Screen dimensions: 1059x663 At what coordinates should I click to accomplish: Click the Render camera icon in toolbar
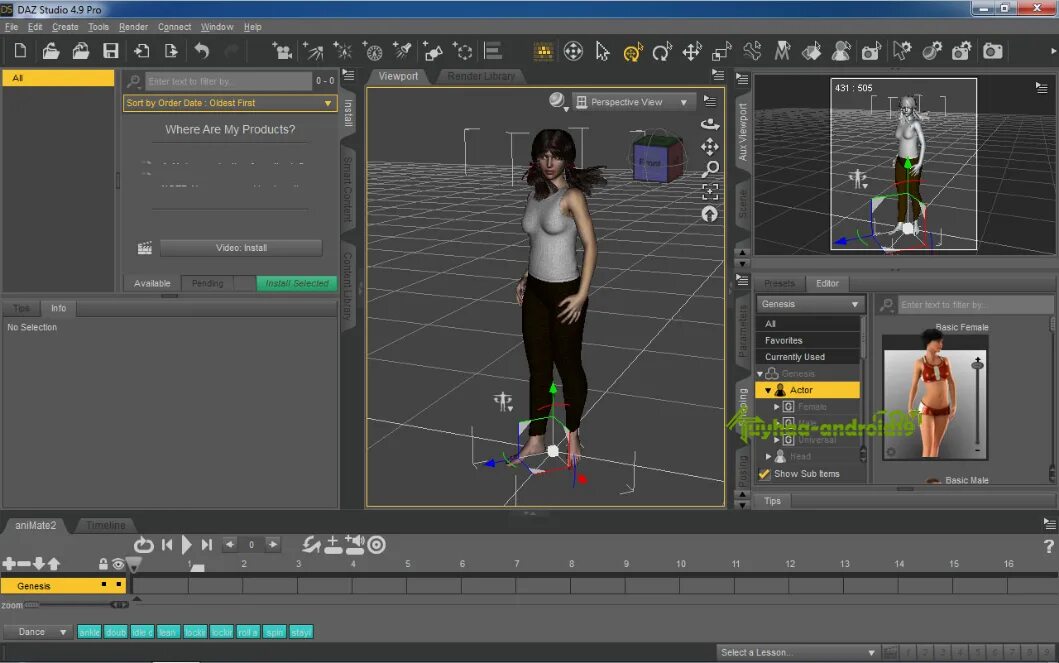click(x=992, y=51)
